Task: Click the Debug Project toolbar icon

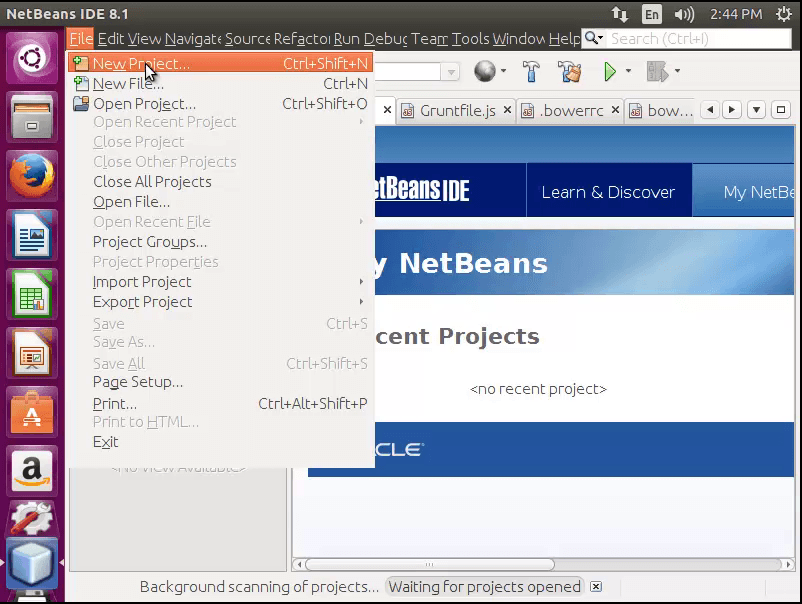Action: [658, 71]
